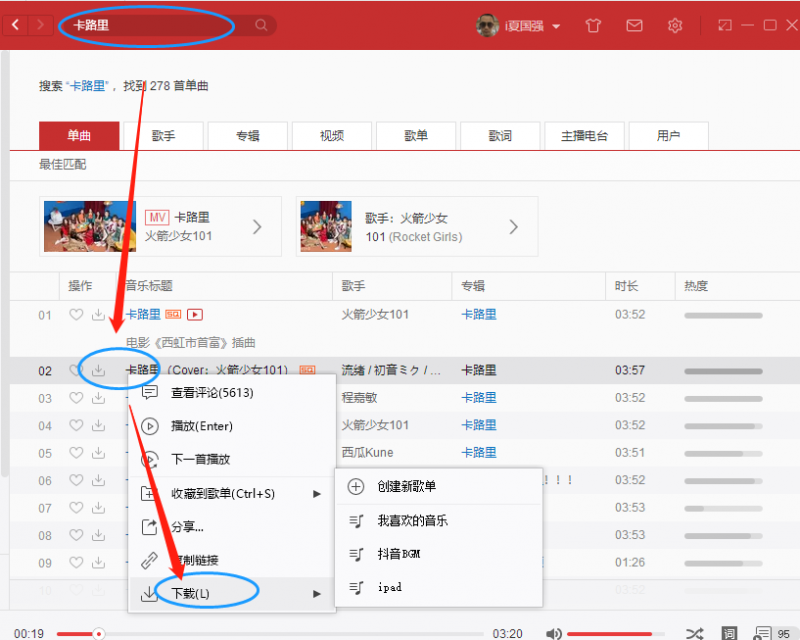Like song 09 with the heart
The image size is (800, 640).
pyautogui.click(x=76, y=562)
